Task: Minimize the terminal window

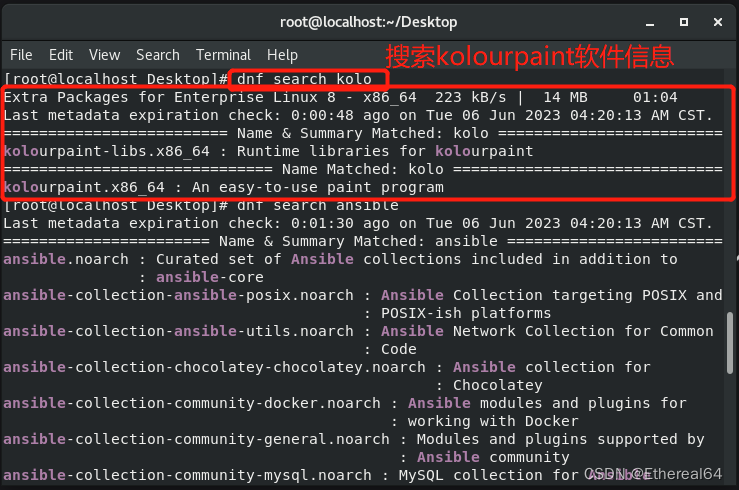Action: tap(650, 23)
